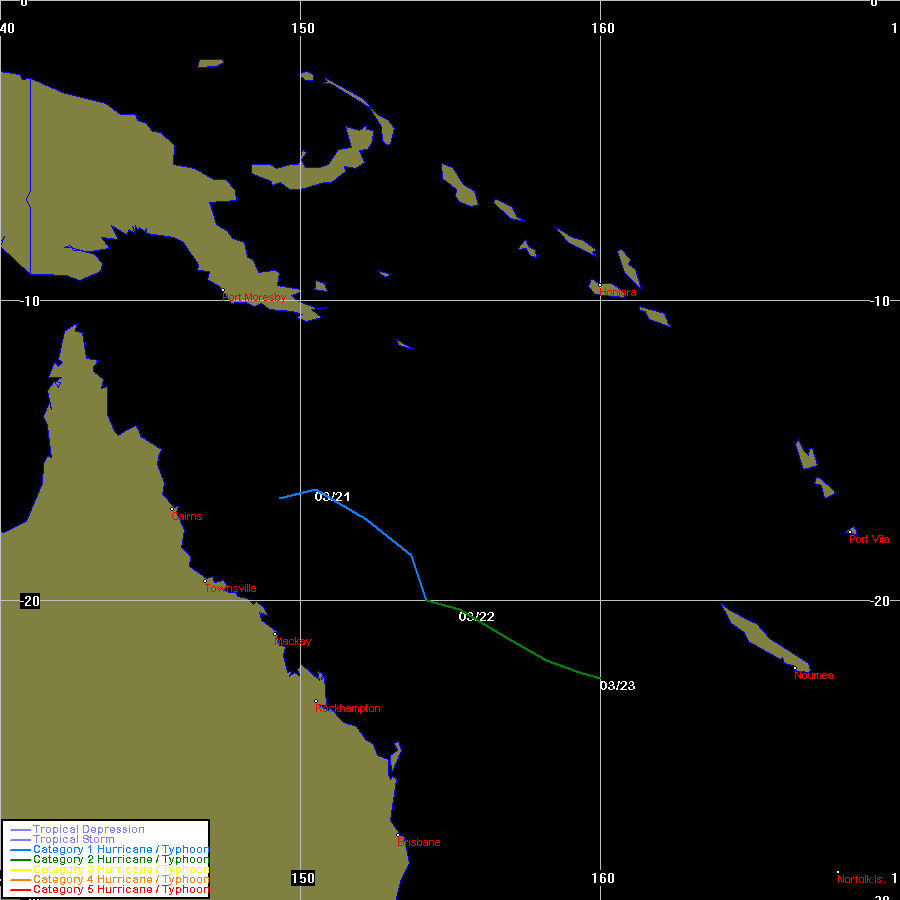Click the -20 latitude label on left
Image resolution: width=900 pixels, height=900 pixels.
pos(30,601)
